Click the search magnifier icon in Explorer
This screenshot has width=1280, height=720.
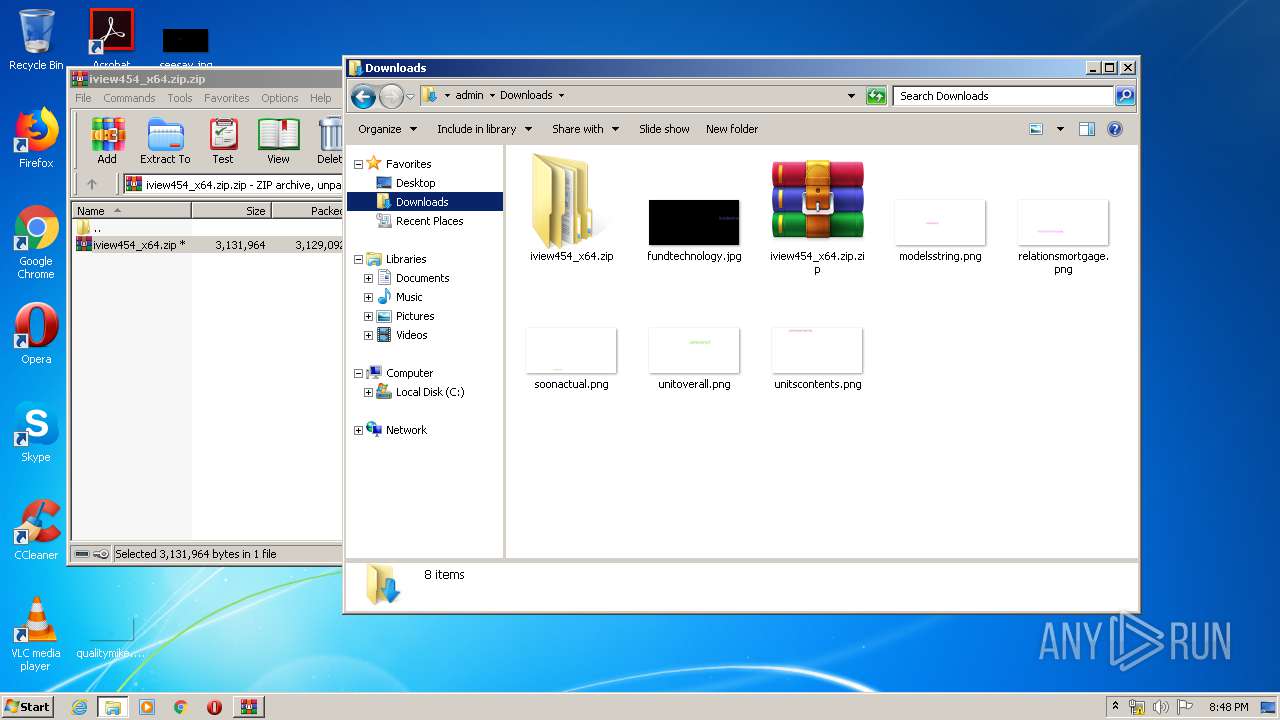pyautogui.click(x=1125, y=96)
